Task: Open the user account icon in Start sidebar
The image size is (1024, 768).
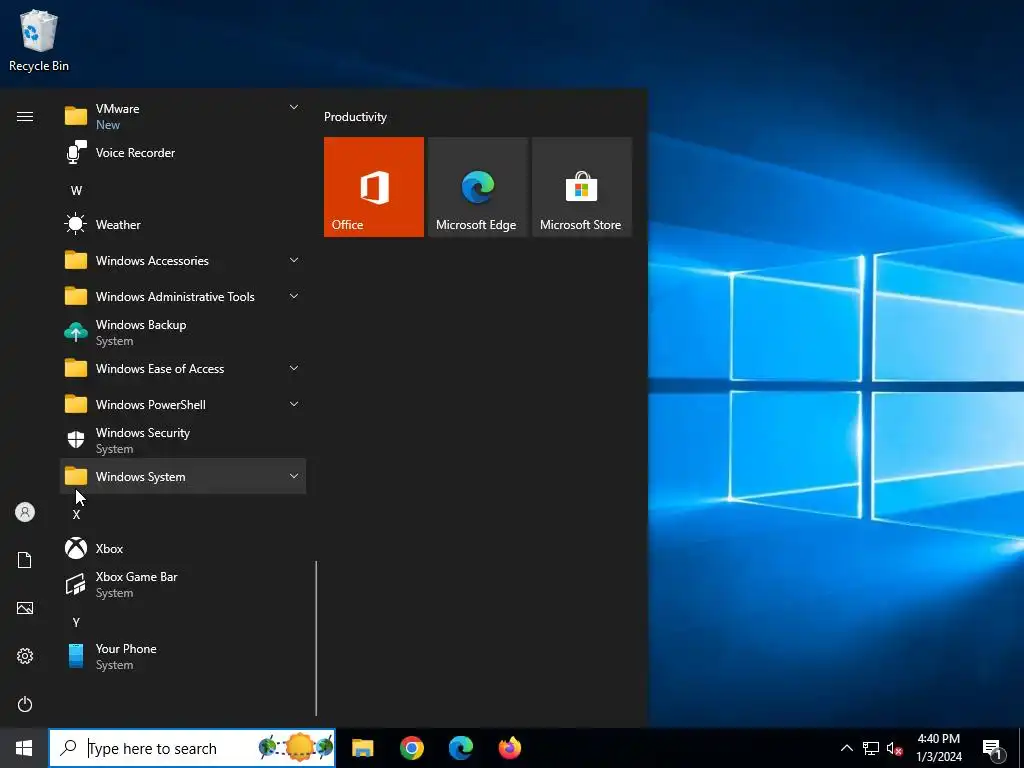Action: coord(25,512)
